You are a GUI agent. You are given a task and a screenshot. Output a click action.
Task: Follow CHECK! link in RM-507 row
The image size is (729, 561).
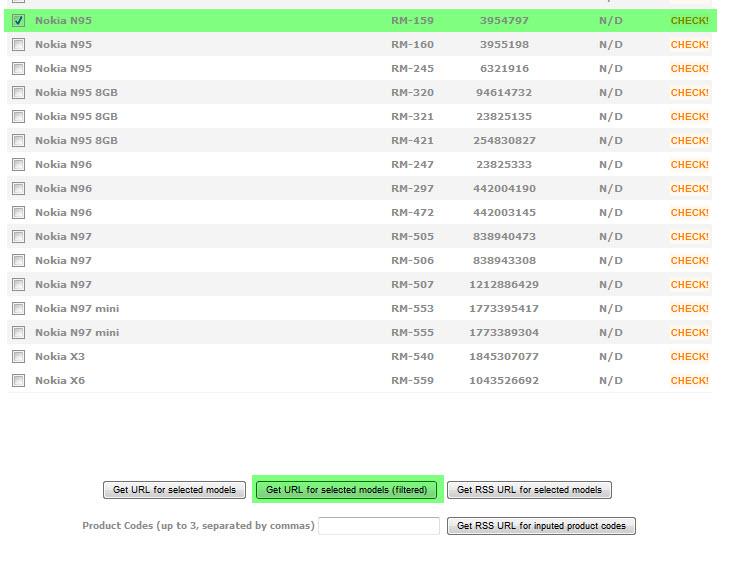coord(689,284)
